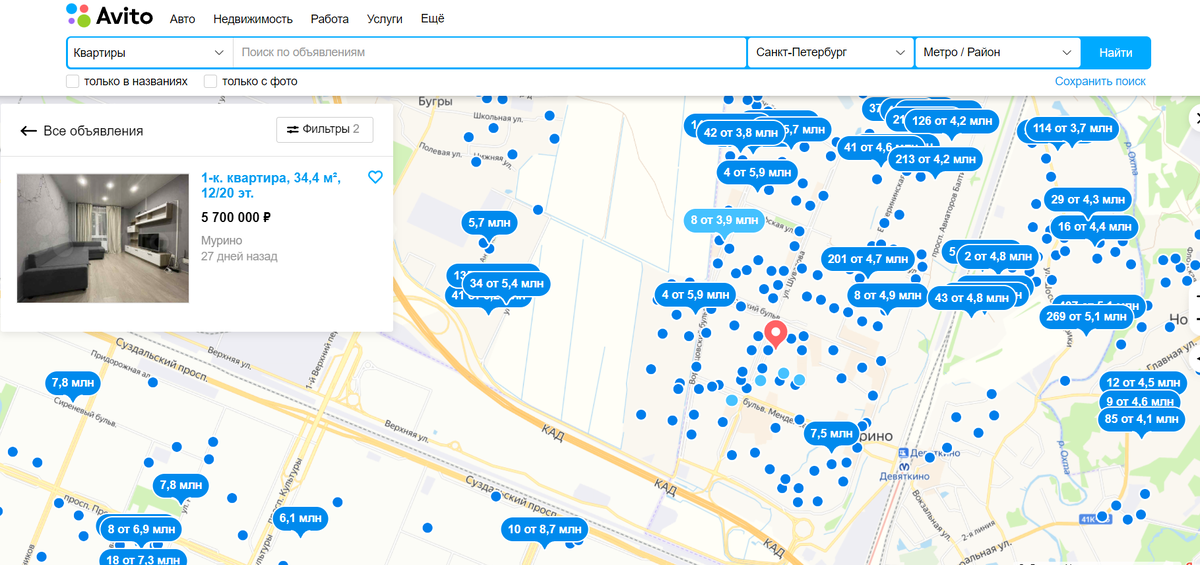Click the '6,1 млн' price marker
1200x565 pixels.
(300, 518)
